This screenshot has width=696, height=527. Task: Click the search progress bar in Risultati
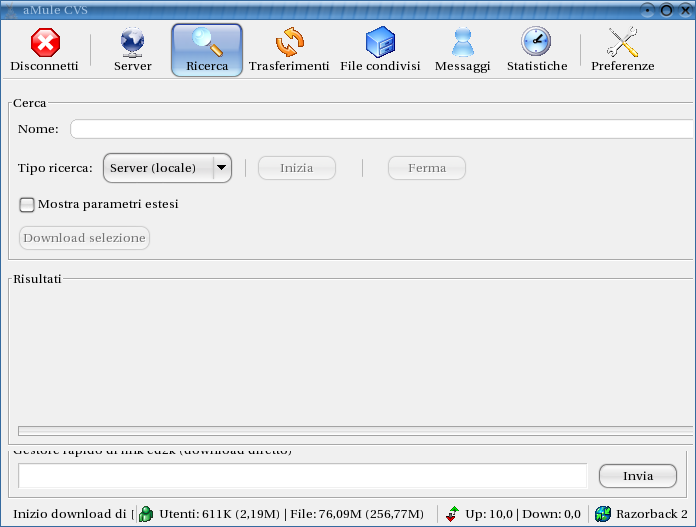[x=352, y=431]
